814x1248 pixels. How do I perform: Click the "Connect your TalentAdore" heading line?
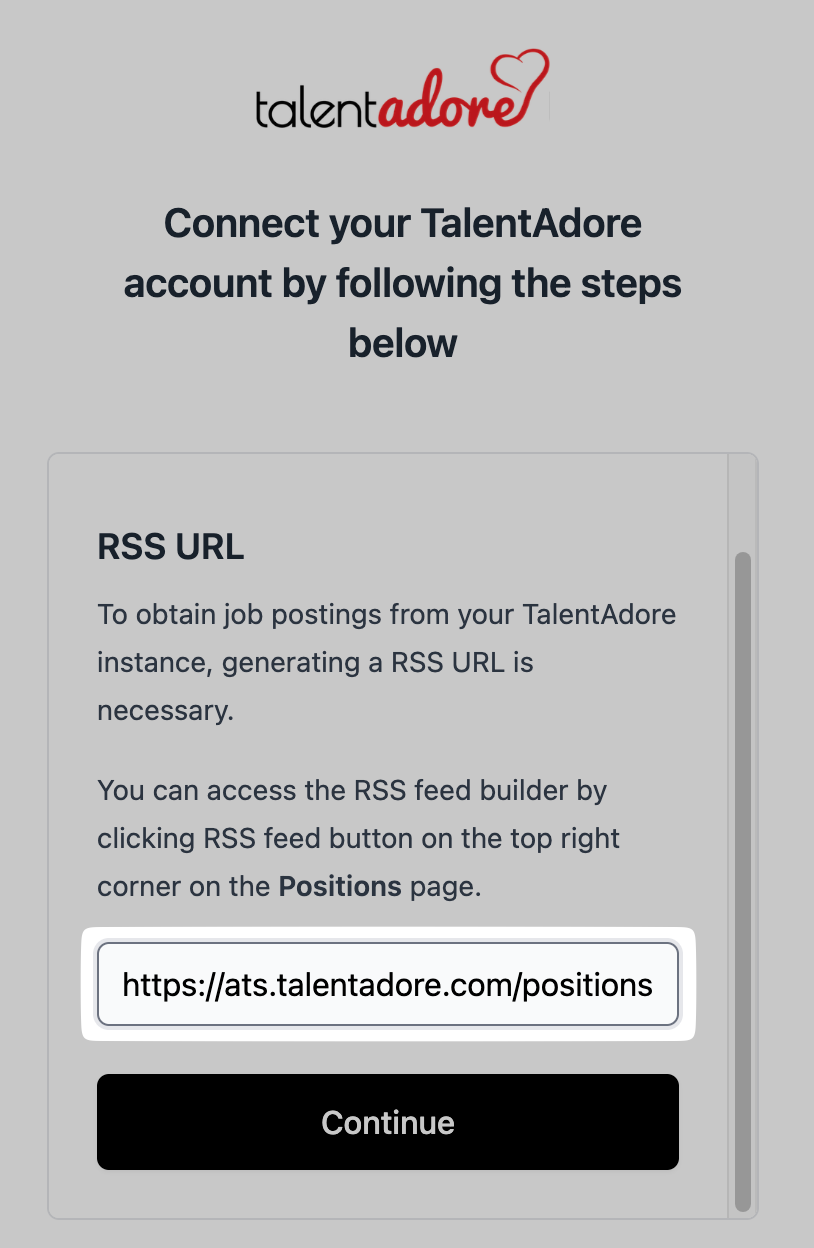tap(402, 223)
